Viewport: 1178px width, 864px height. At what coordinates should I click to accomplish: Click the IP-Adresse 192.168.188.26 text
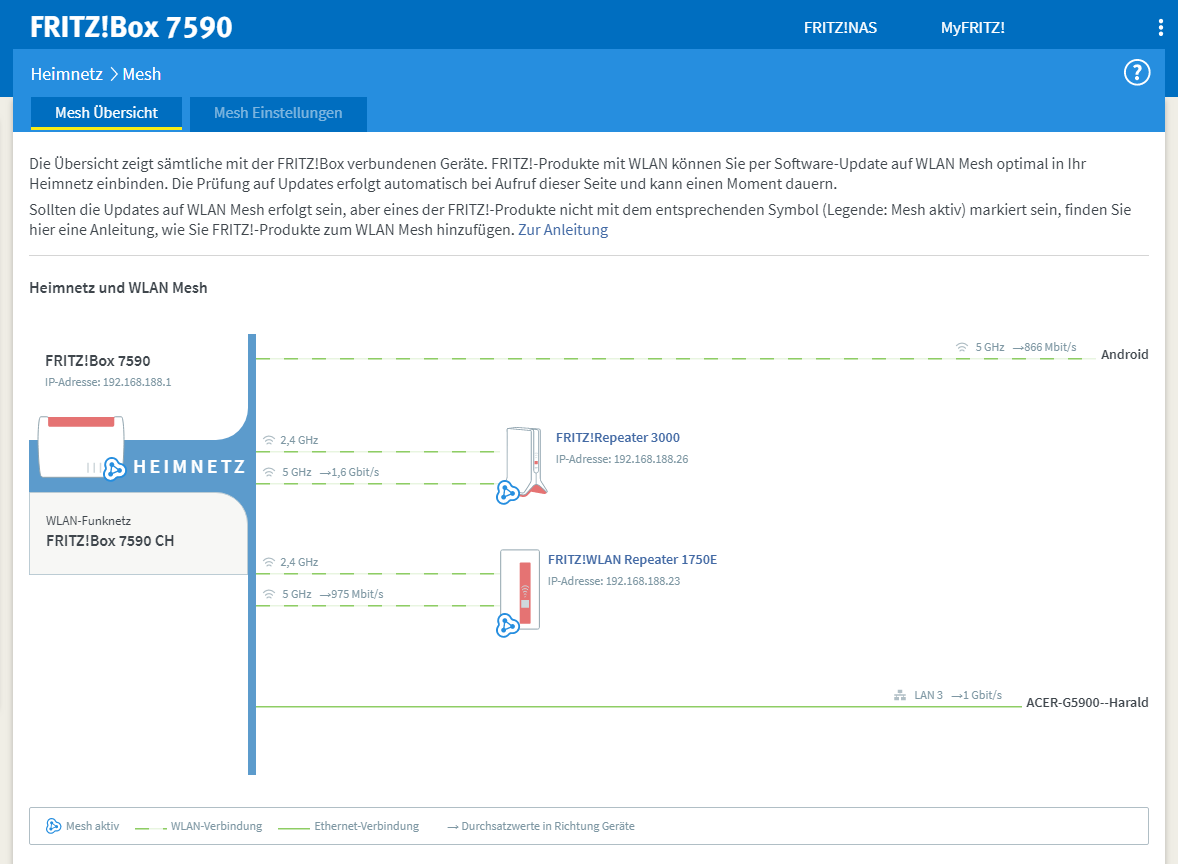(621, 459)
